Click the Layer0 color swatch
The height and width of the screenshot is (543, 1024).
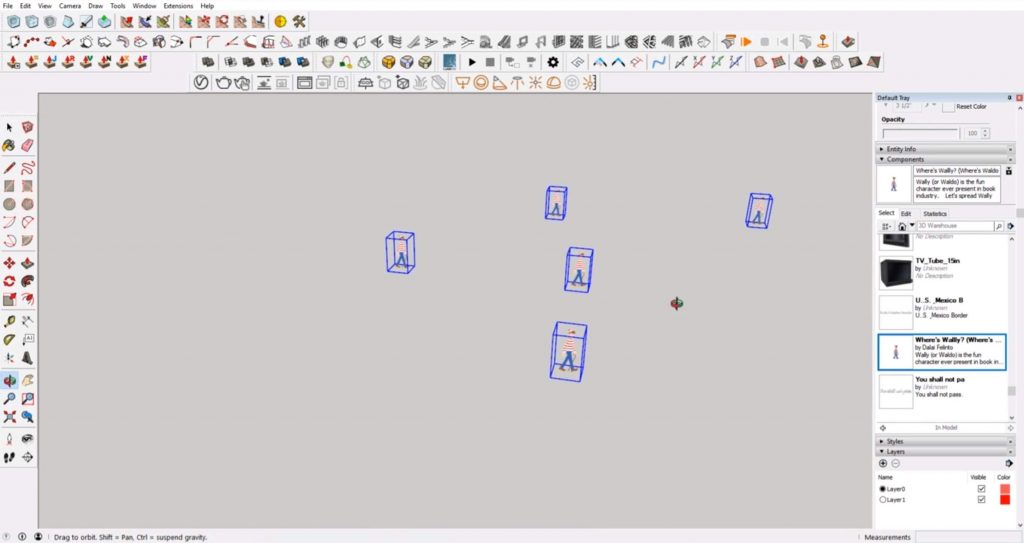point(1004,489)
